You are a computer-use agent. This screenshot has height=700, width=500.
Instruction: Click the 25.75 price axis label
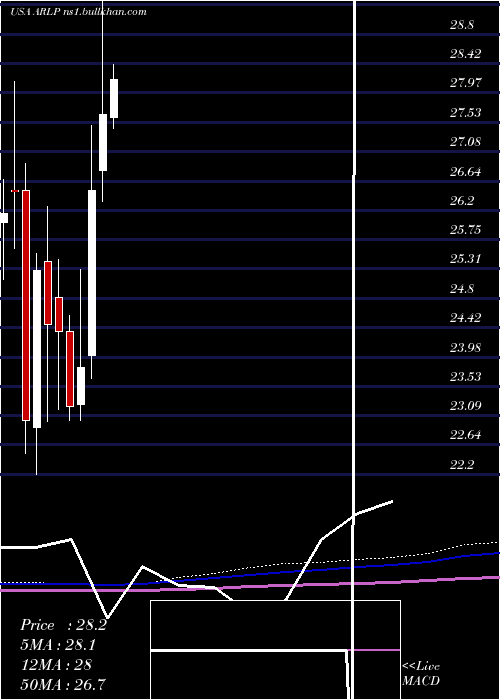[466, 230]
